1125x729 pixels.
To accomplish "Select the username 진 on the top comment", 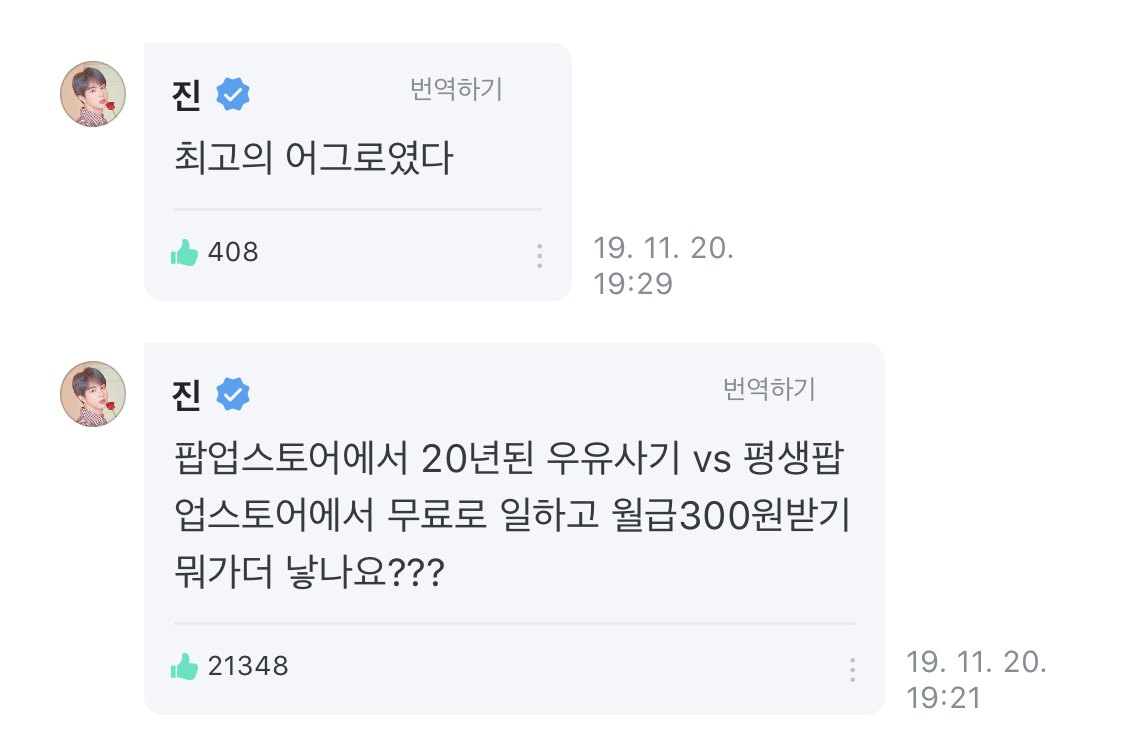I will tap(185, 92).
